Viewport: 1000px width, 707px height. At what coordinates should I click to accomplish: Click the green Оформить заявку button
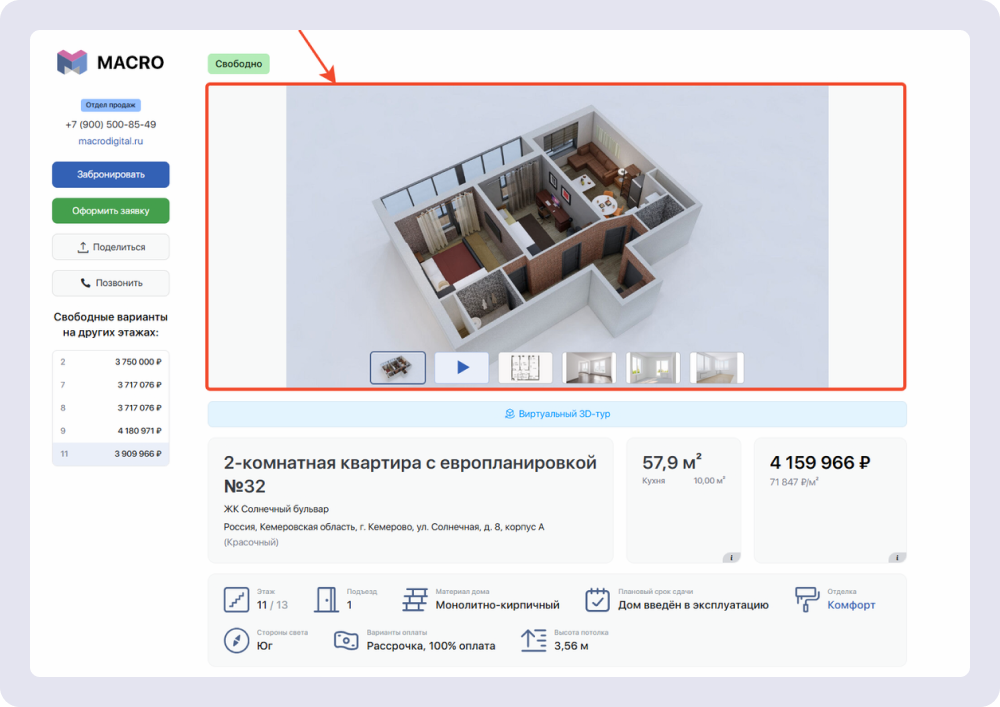coord(110,210)
